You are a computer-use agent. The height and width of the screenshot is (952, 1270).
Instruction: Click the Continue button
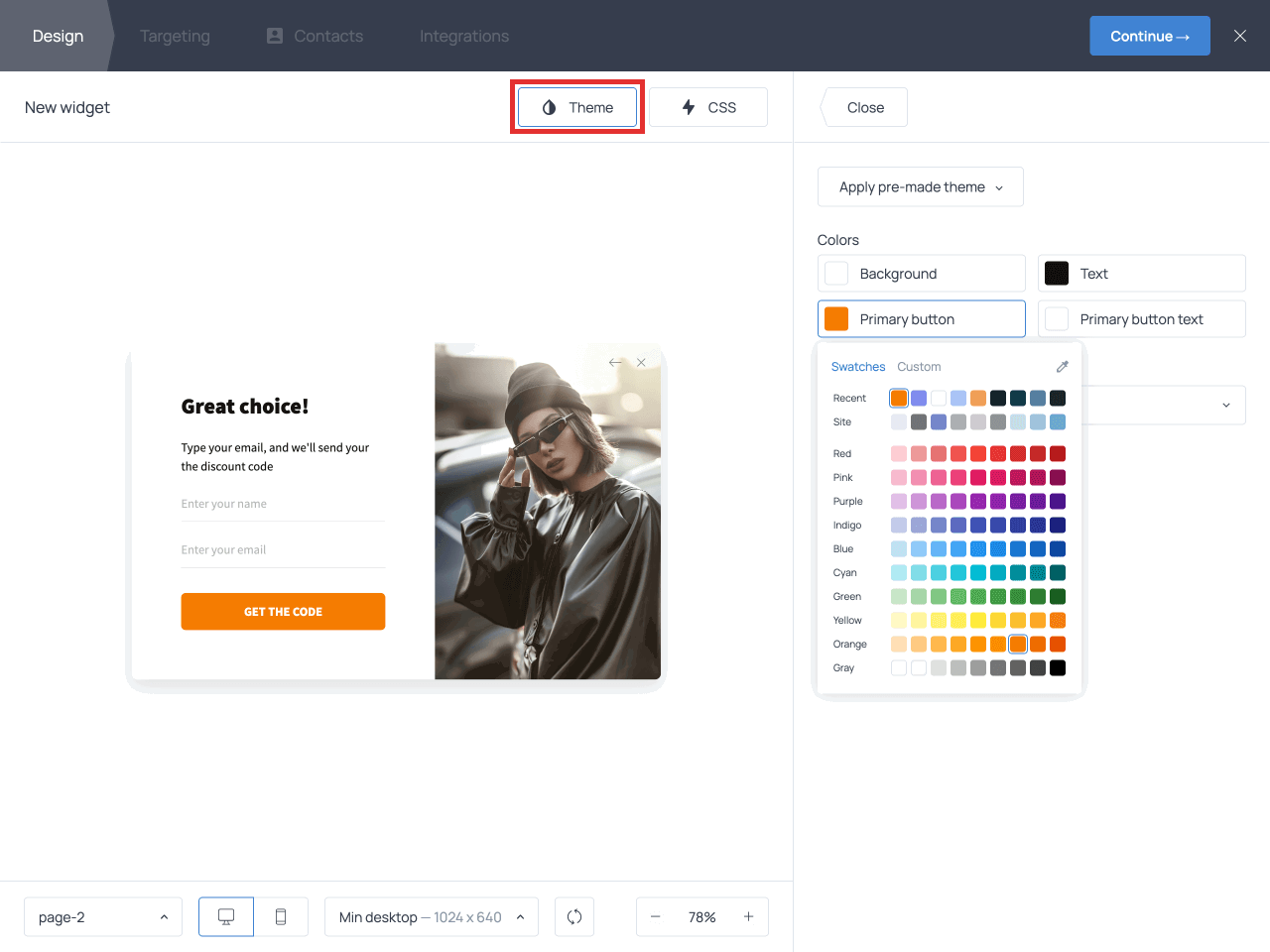(1149, 36)
